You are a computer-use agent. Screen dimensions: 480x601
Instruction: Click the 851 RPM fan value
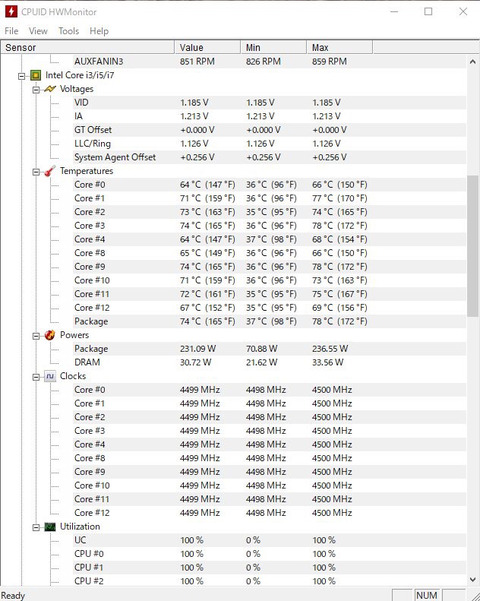tap(197, 61)
